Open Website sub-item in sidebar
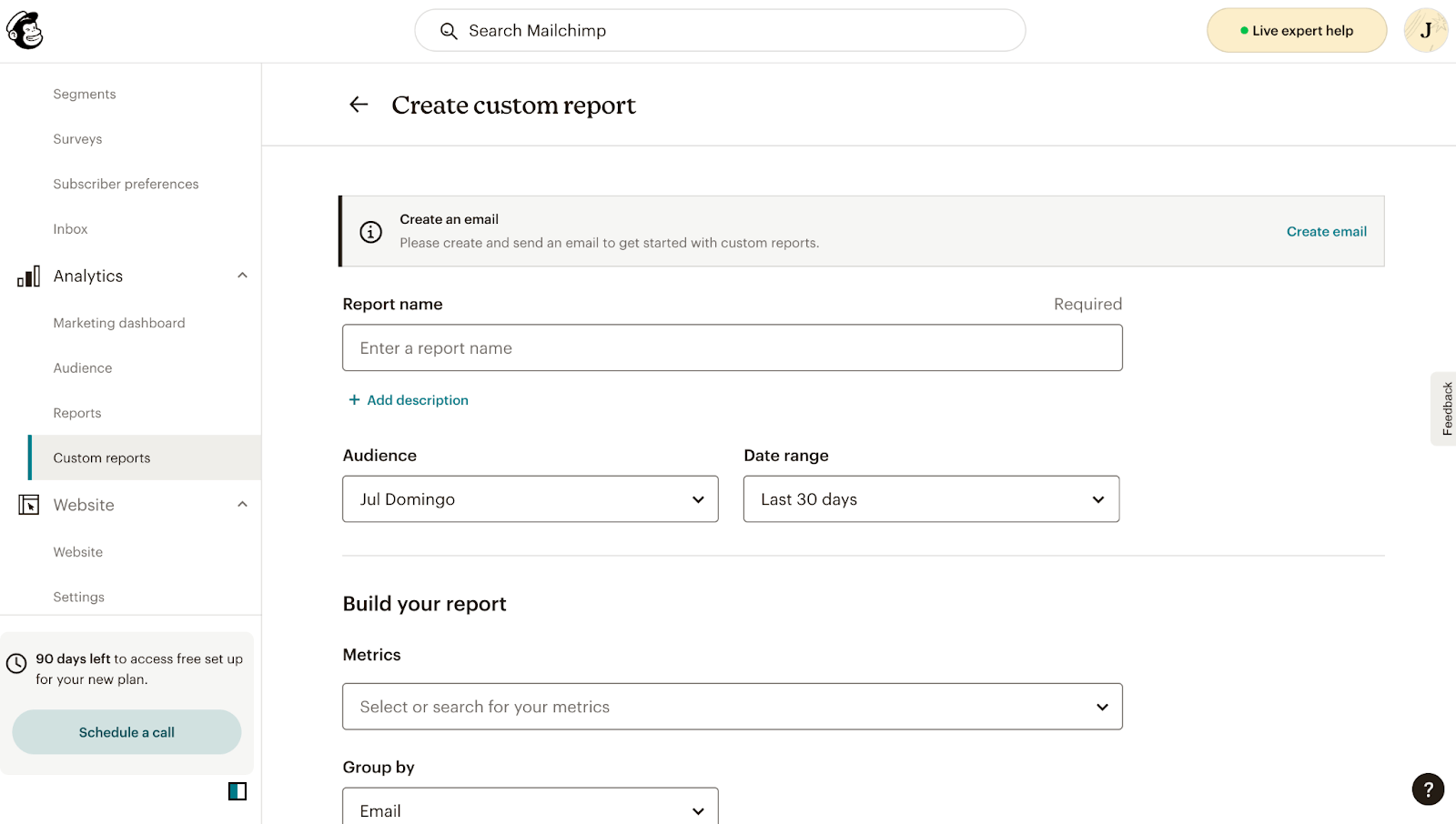The height and width of the screenshot is (824, 1456). [x=78, y=552]
